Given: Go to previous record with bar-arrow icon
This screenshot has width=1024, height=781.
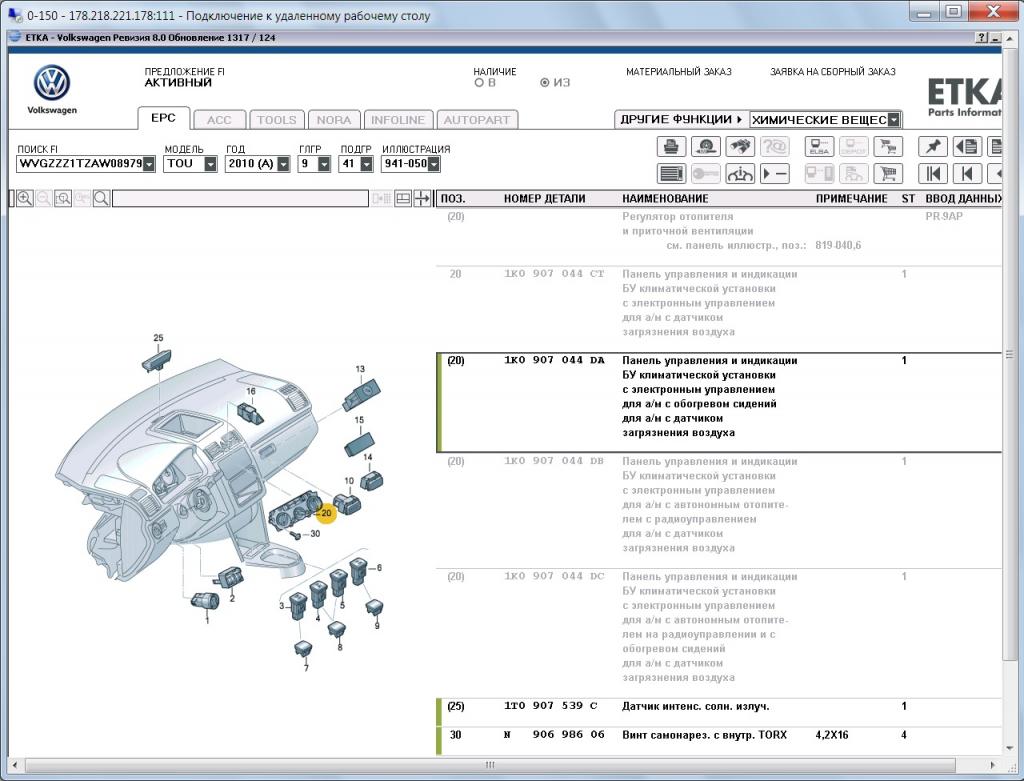Looking at the screenshot, I should coord(967,173).
